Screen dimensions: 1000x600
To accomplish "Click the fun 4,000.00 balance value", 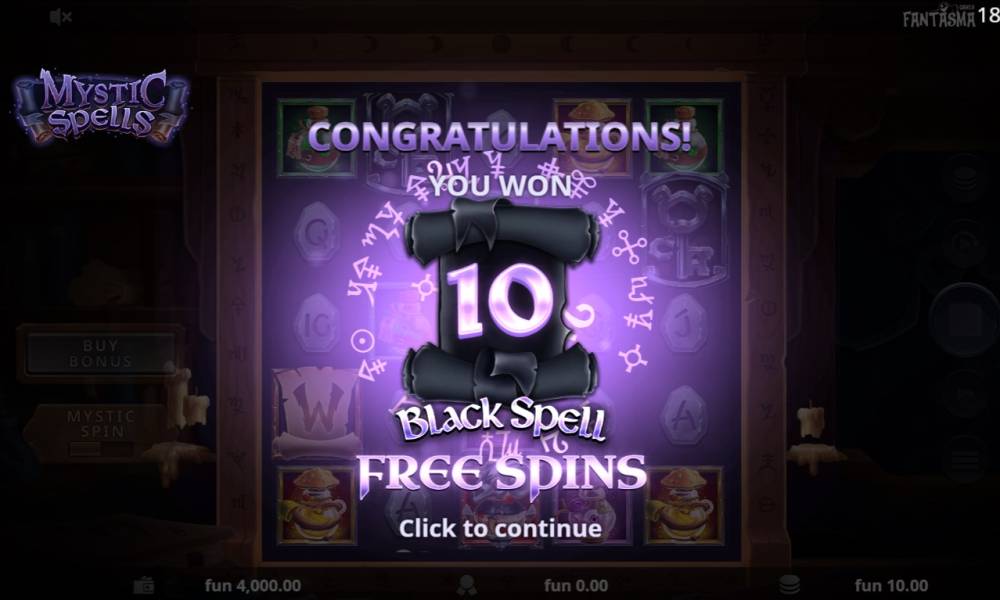I will (253, 585).
